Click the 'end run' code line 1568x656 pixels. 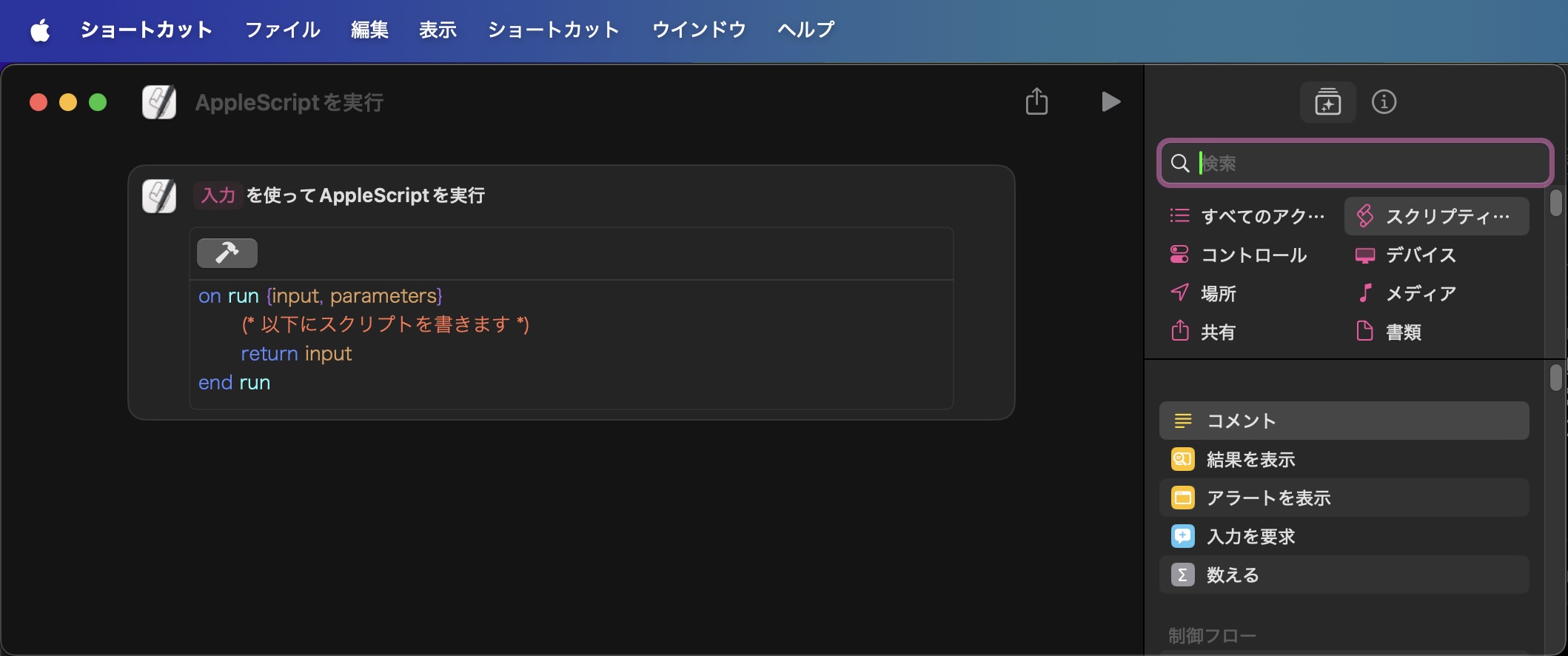point(235,383)
